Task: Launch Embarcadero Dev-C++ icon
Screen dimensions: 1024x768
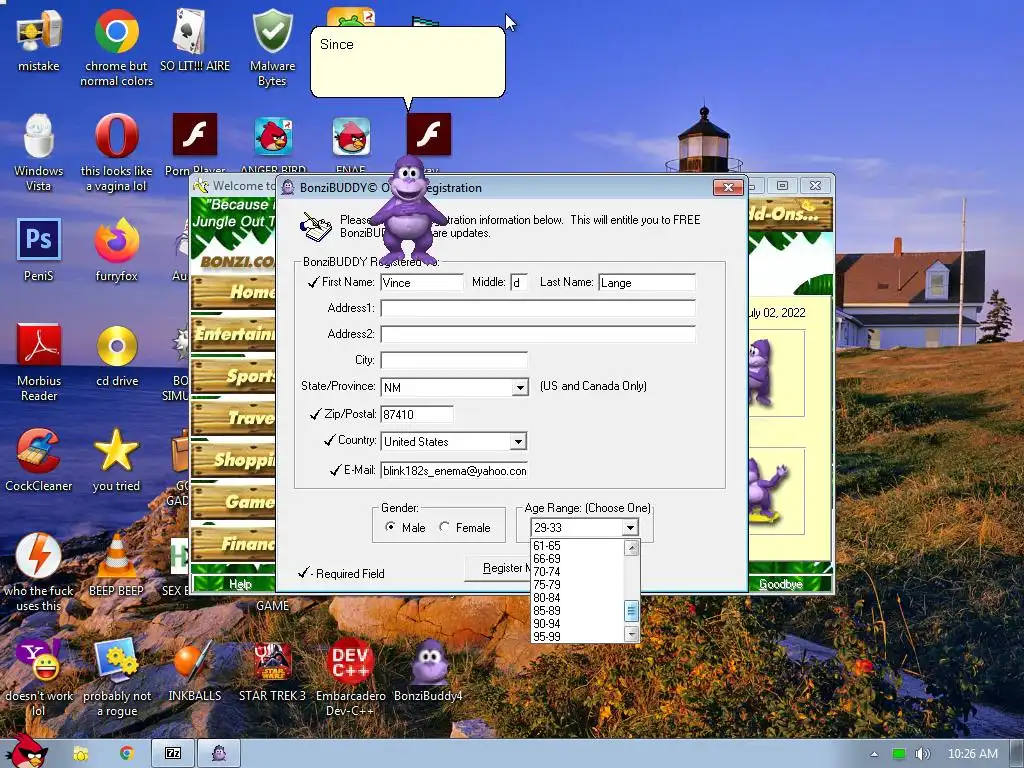Action: (x=351, y=677)
